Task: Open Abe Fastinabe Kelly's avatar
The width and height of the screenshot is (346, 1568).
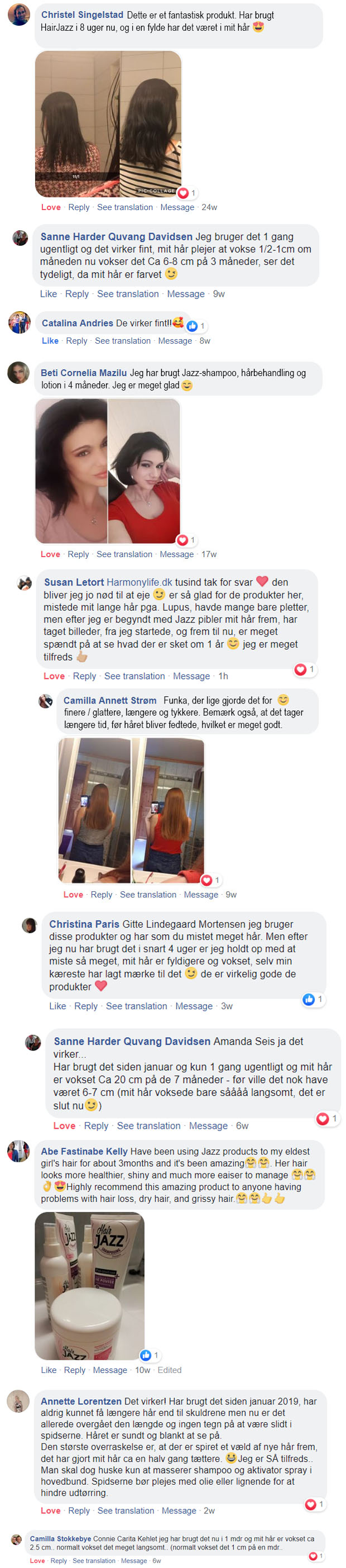Action: point(18,1151)
